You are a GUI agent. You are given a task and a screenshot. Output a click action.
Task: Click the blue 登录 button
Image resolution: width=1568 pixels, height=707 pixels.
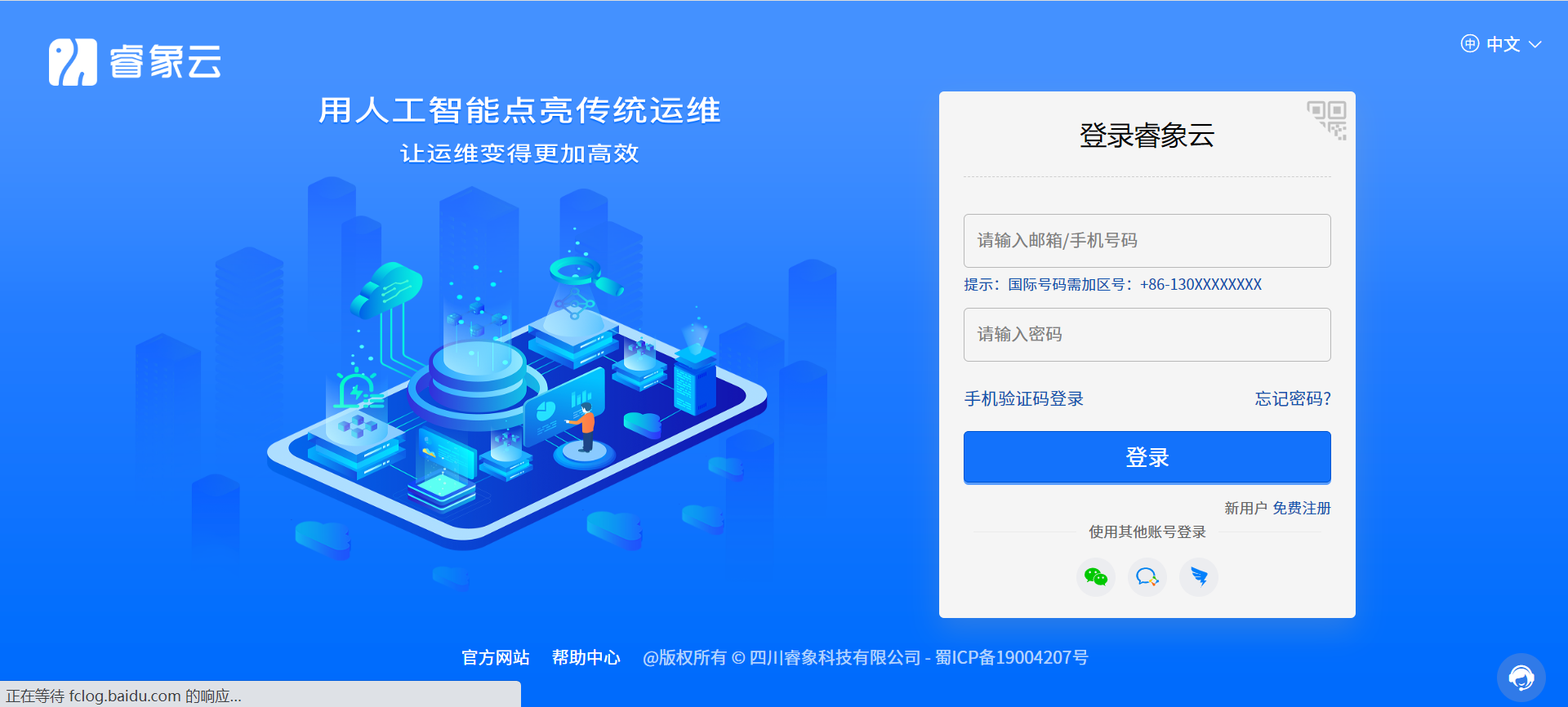click(1147, 457)
